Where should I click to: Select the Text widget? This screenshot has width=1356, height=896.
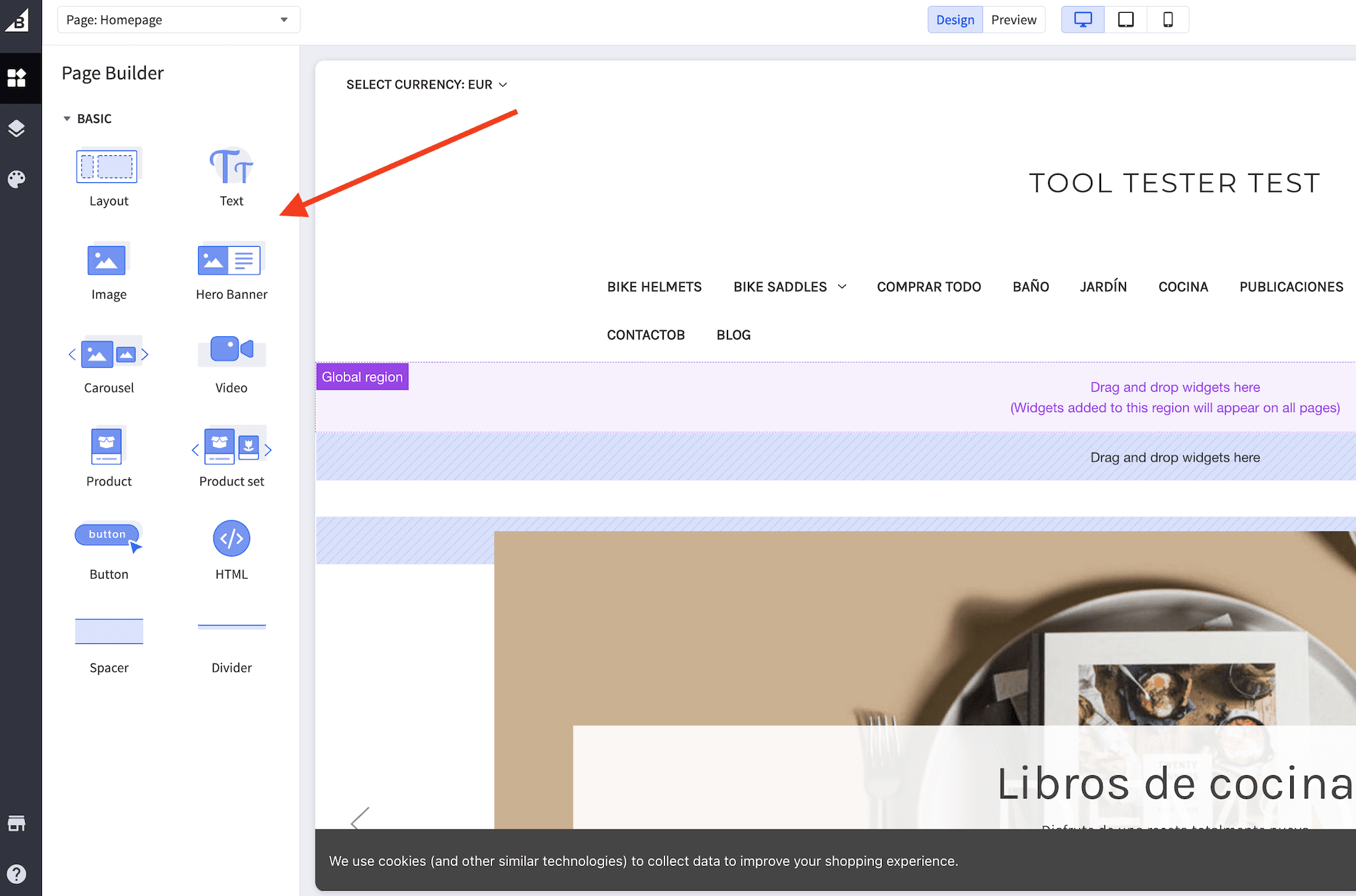[231, 178]
